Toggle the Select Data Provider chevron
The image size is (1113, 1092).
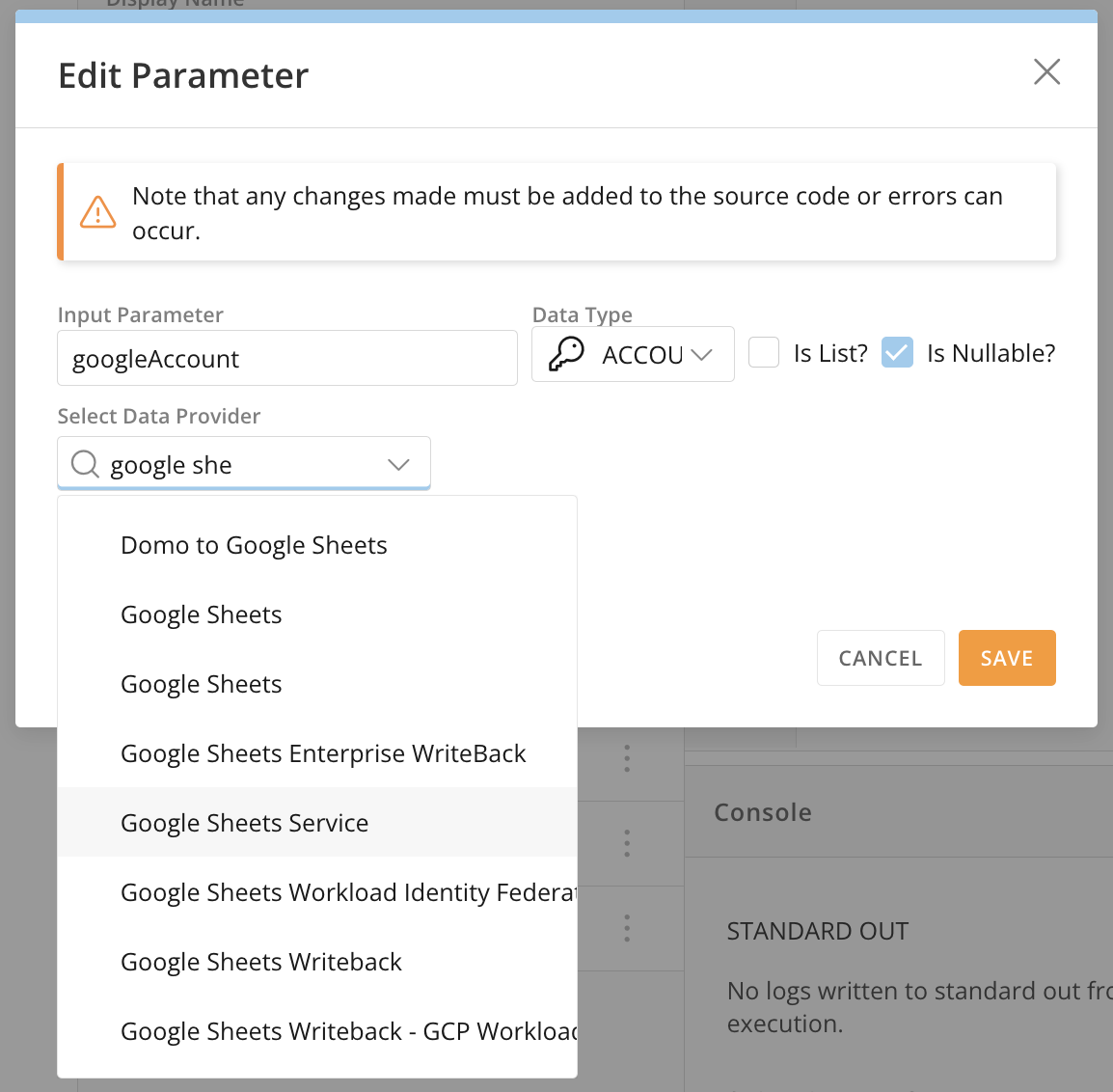[399, 464]
